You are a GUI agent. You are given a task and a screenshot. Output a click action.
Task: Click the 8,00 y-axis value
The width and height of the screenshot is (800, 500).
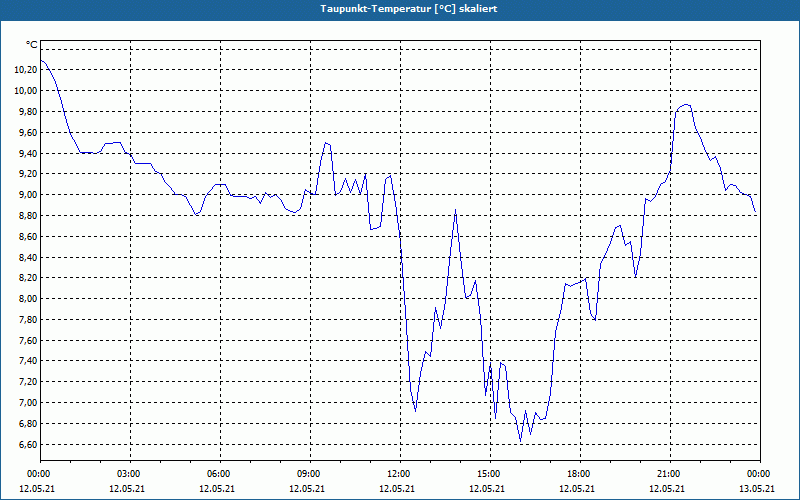[x=28, y=299]
